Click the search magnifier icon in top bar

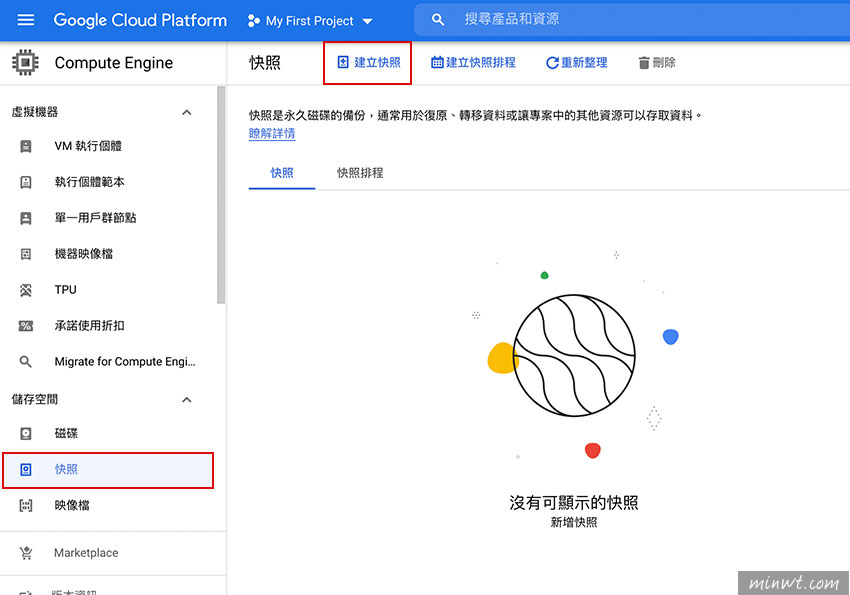(x=437, y=20)
